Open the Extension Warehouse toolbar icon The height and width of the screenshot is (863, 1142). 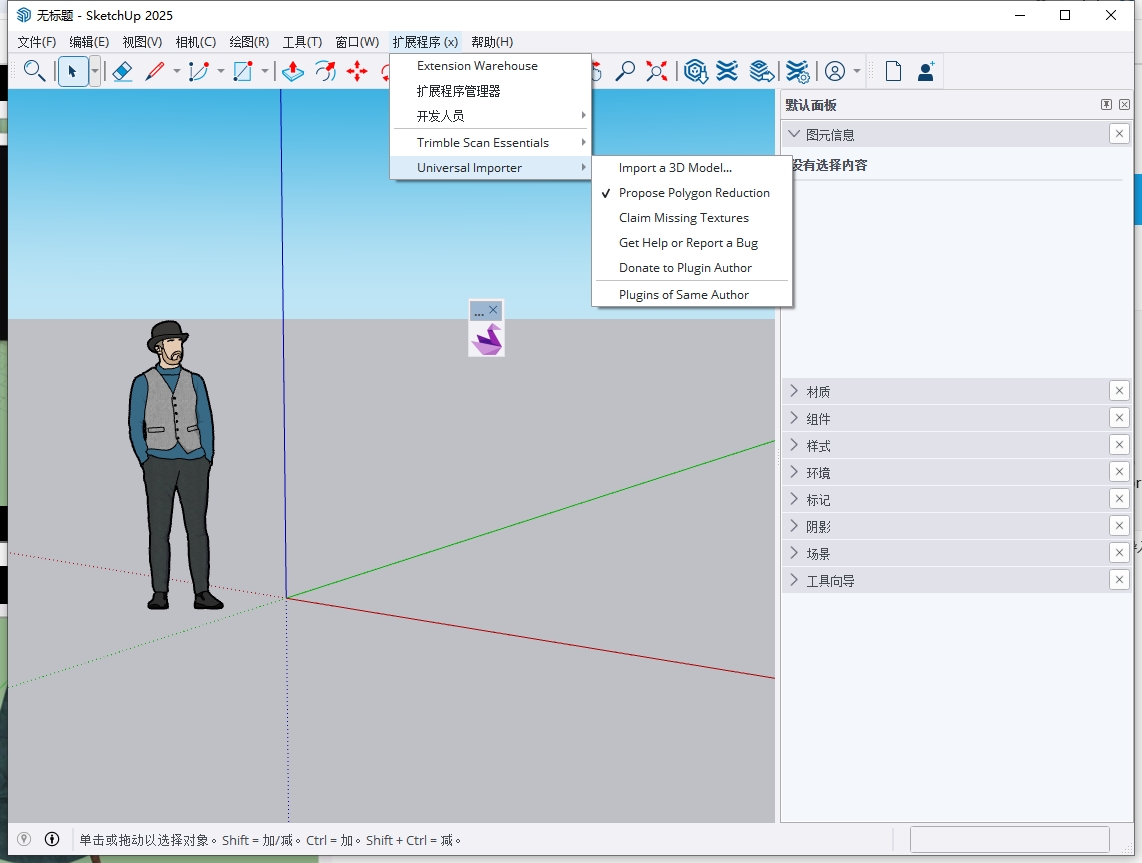coord(727,71)
